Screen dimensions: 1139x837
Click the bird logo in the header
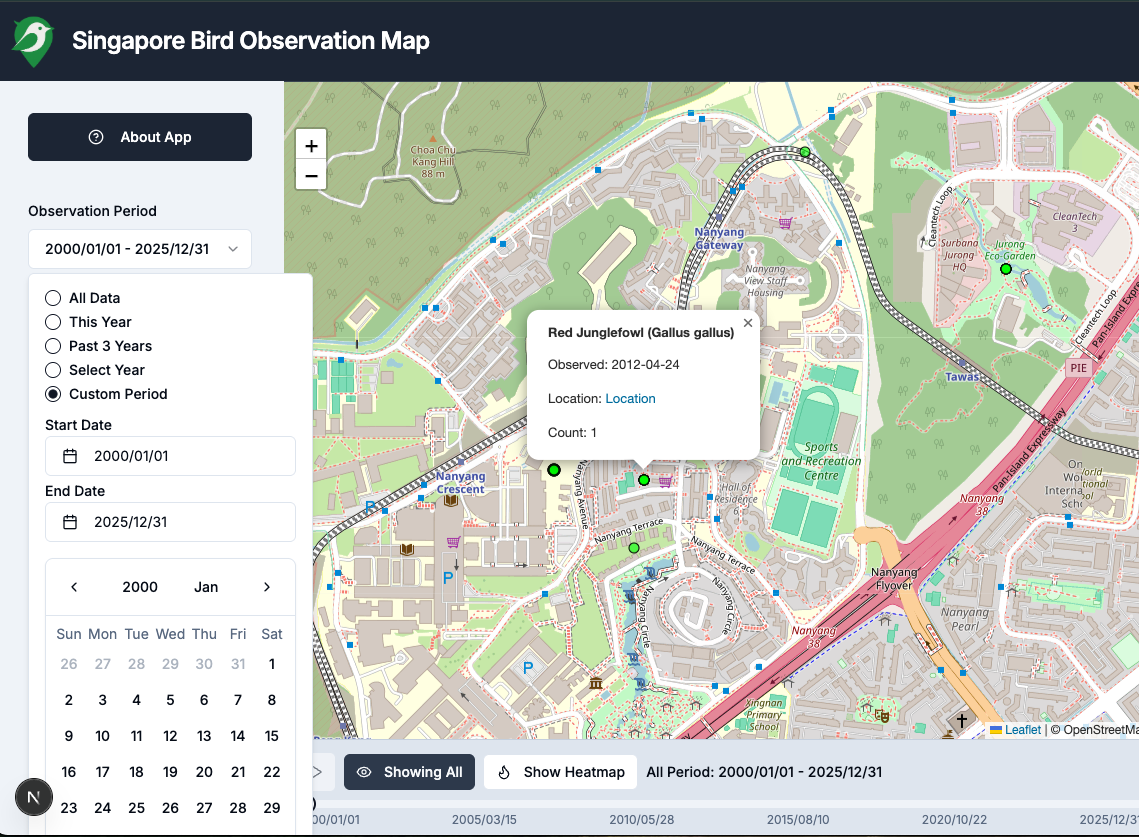tap(33, 40)
